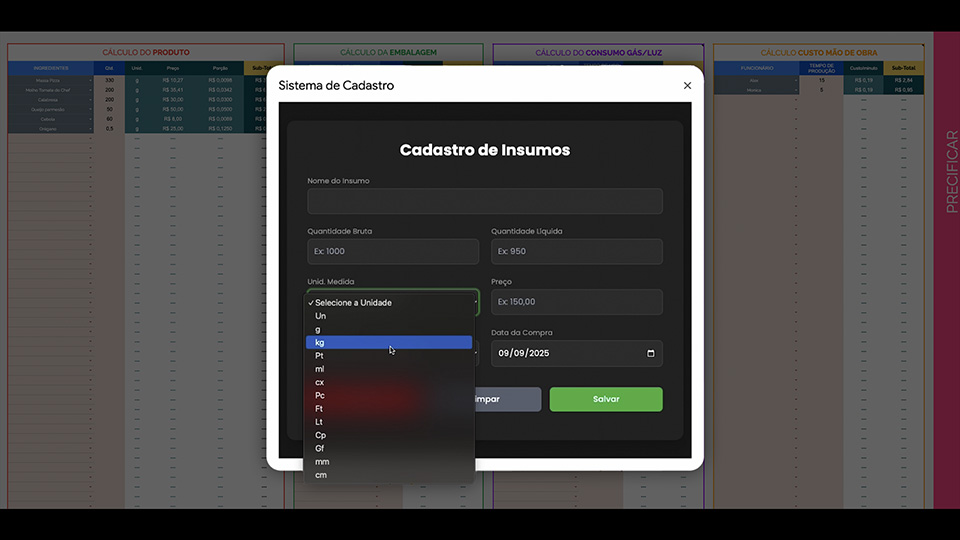Select 'g' in the unit dropdown
960x540 pixels.
tap(318, 329)
